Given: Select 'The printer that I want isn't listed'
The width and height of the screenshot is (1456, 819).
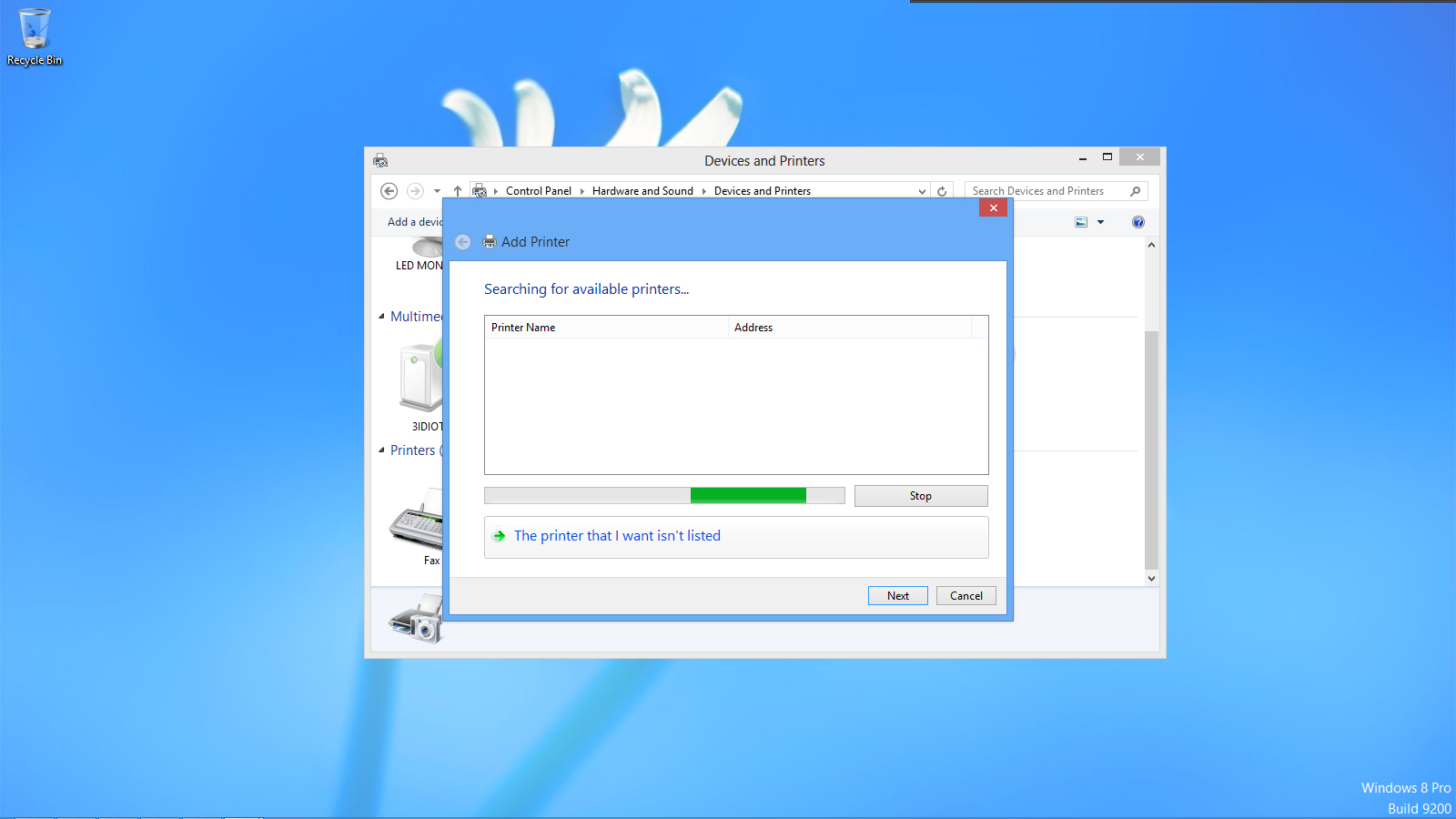Looking at the screenshot, I should 618,536.
